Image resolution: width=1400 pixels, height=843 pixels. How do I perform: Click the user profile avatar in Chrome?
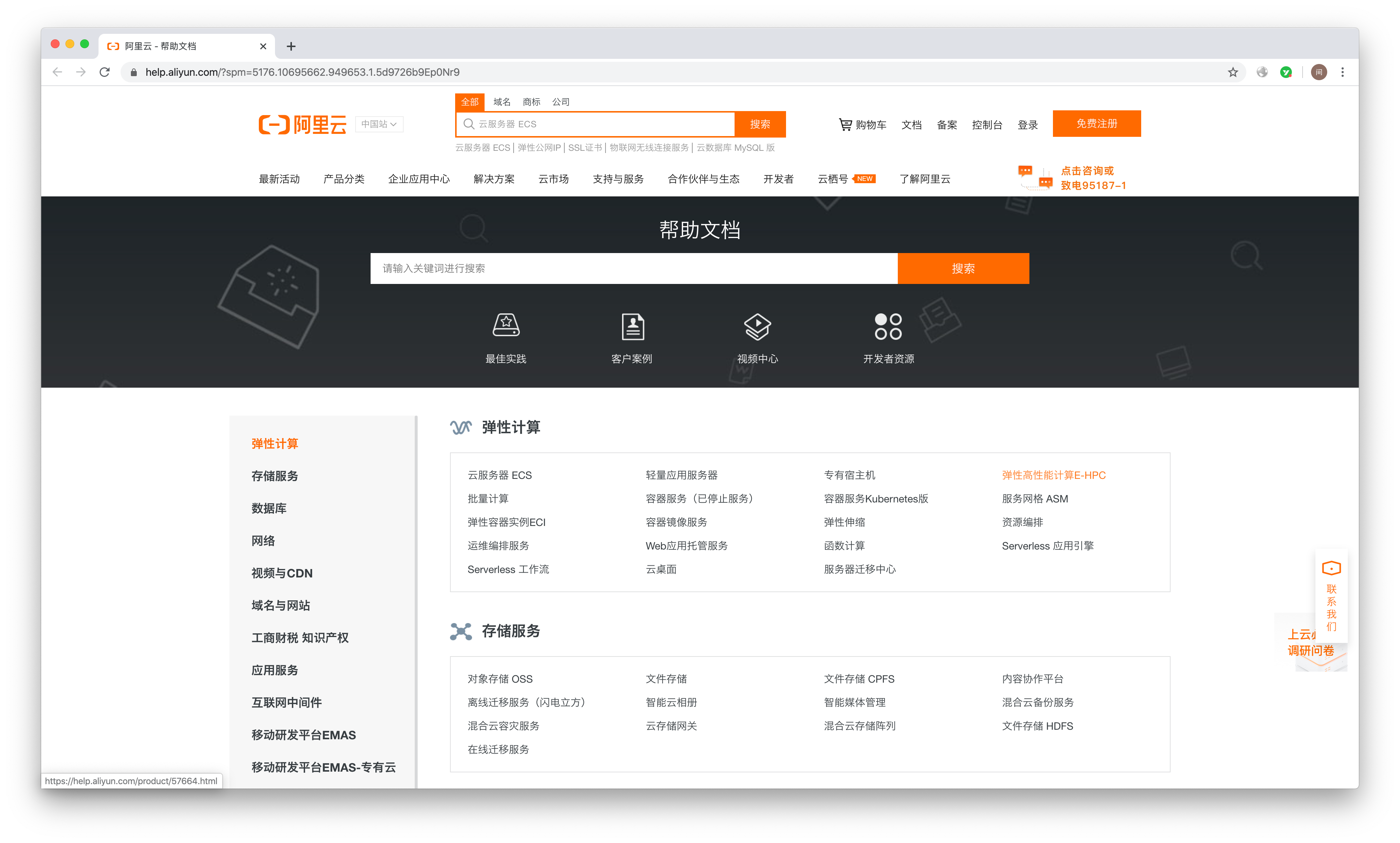click(x=1318, y=72)
